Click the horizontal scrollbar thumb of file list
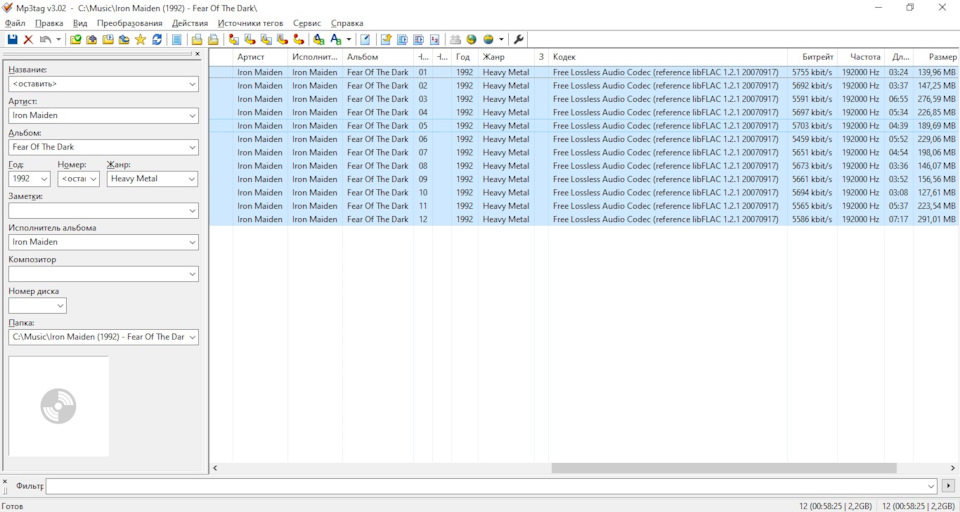 724,468
